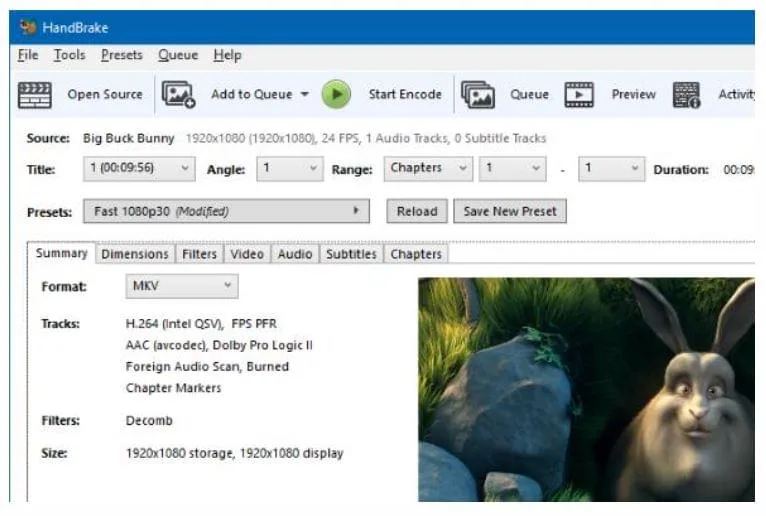The width and height of the screenshot is (766, 516).
Task: Click the Queue stacked images icon
Action: tap(478, 94)
